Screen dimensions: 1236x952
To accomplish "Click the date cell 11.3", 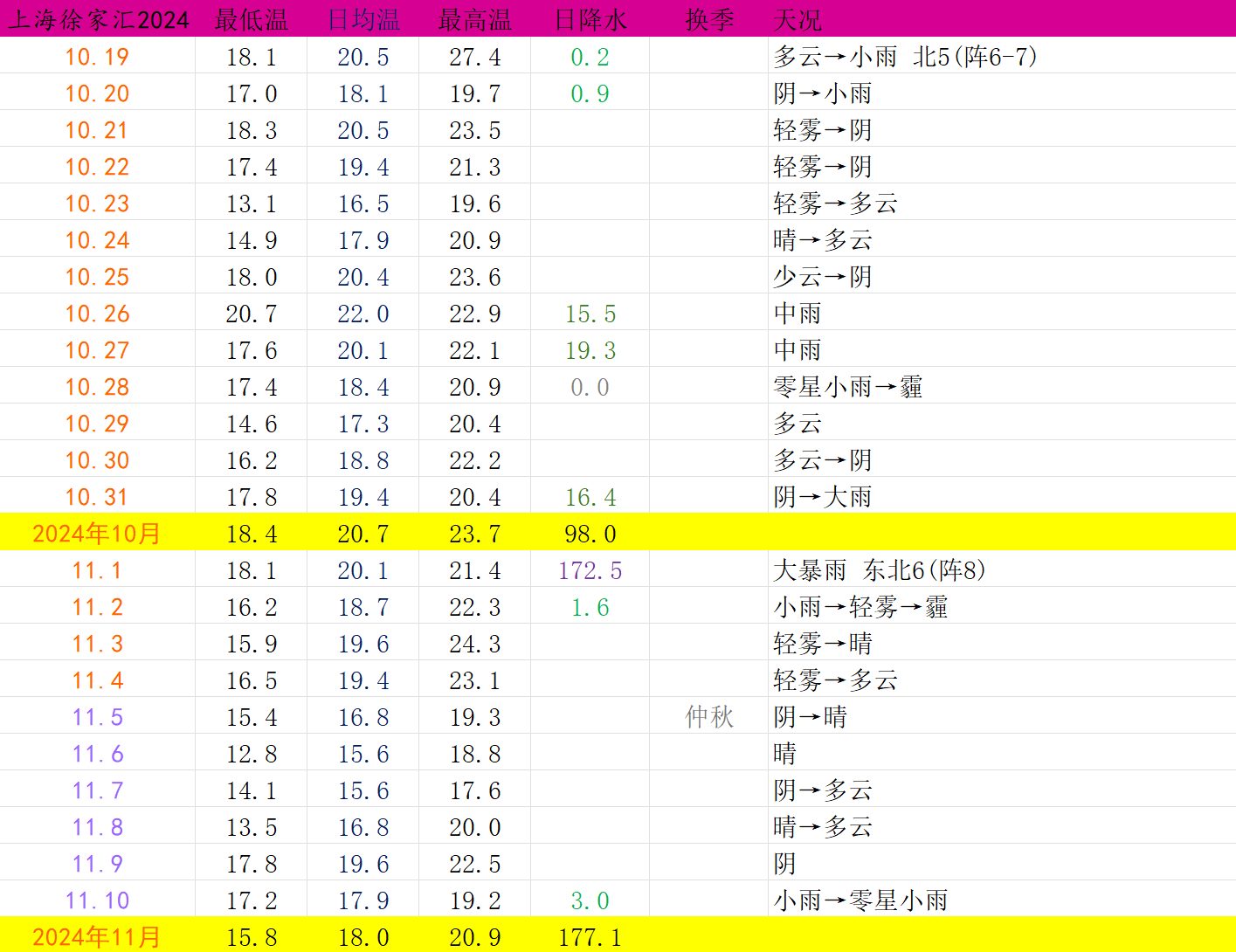I will coord(97,644).
